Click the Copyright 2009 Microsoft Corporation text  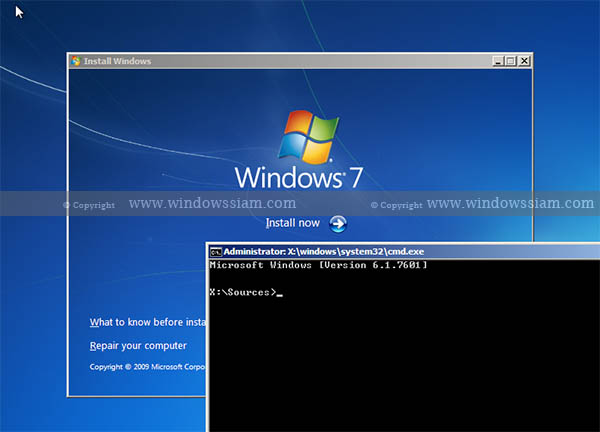(148, 367)
